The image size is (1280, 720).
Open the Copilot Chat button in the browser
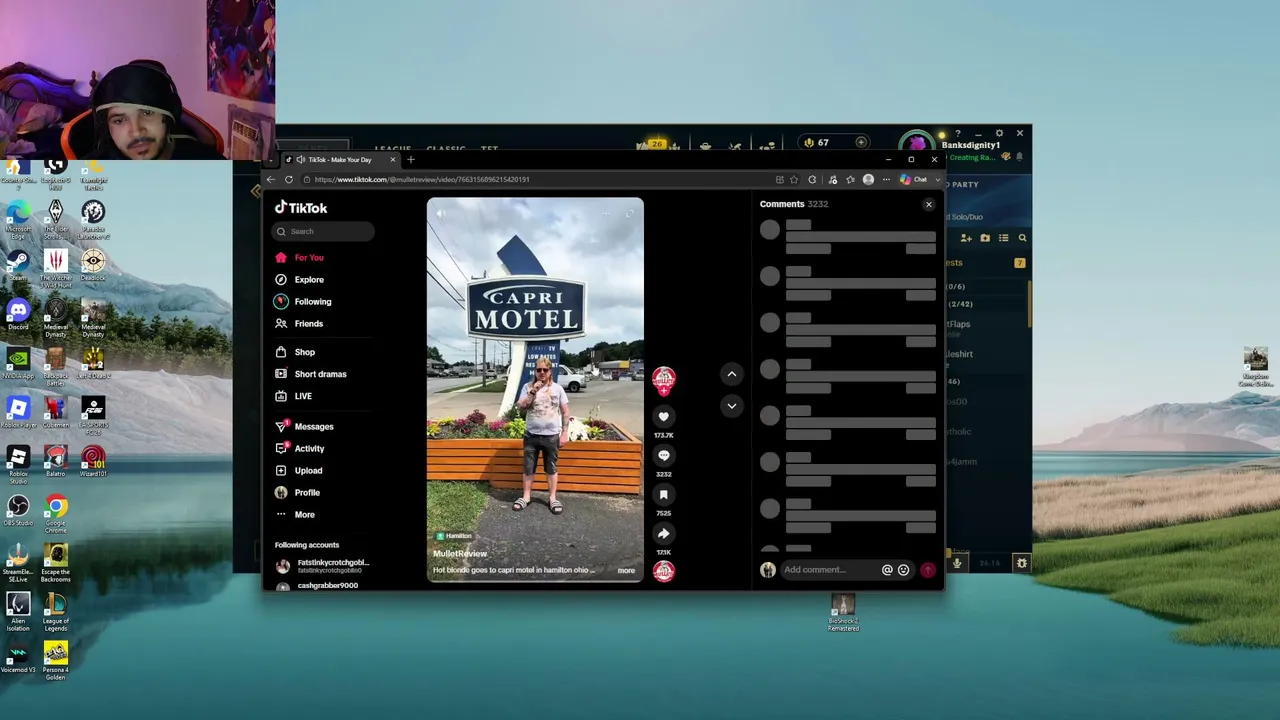[x=913, y=180]
